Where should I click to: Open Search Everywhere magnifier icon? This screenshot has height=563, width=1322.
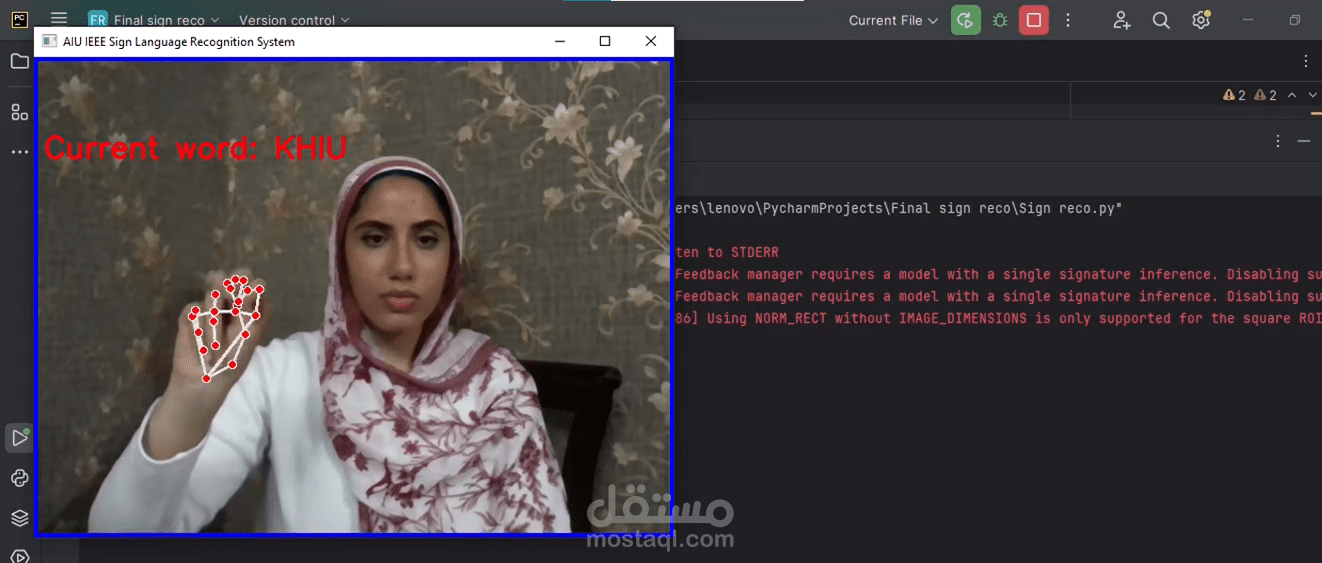[1161, 20]
